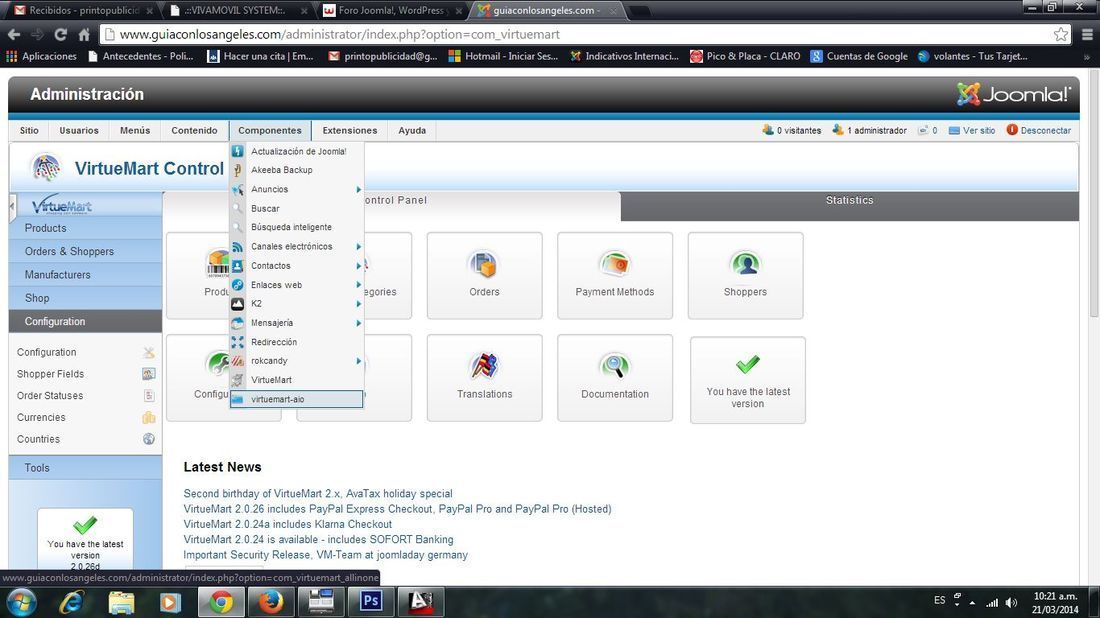Reload the page in Chrome
1100x618 pixels.
click(60, 34)
